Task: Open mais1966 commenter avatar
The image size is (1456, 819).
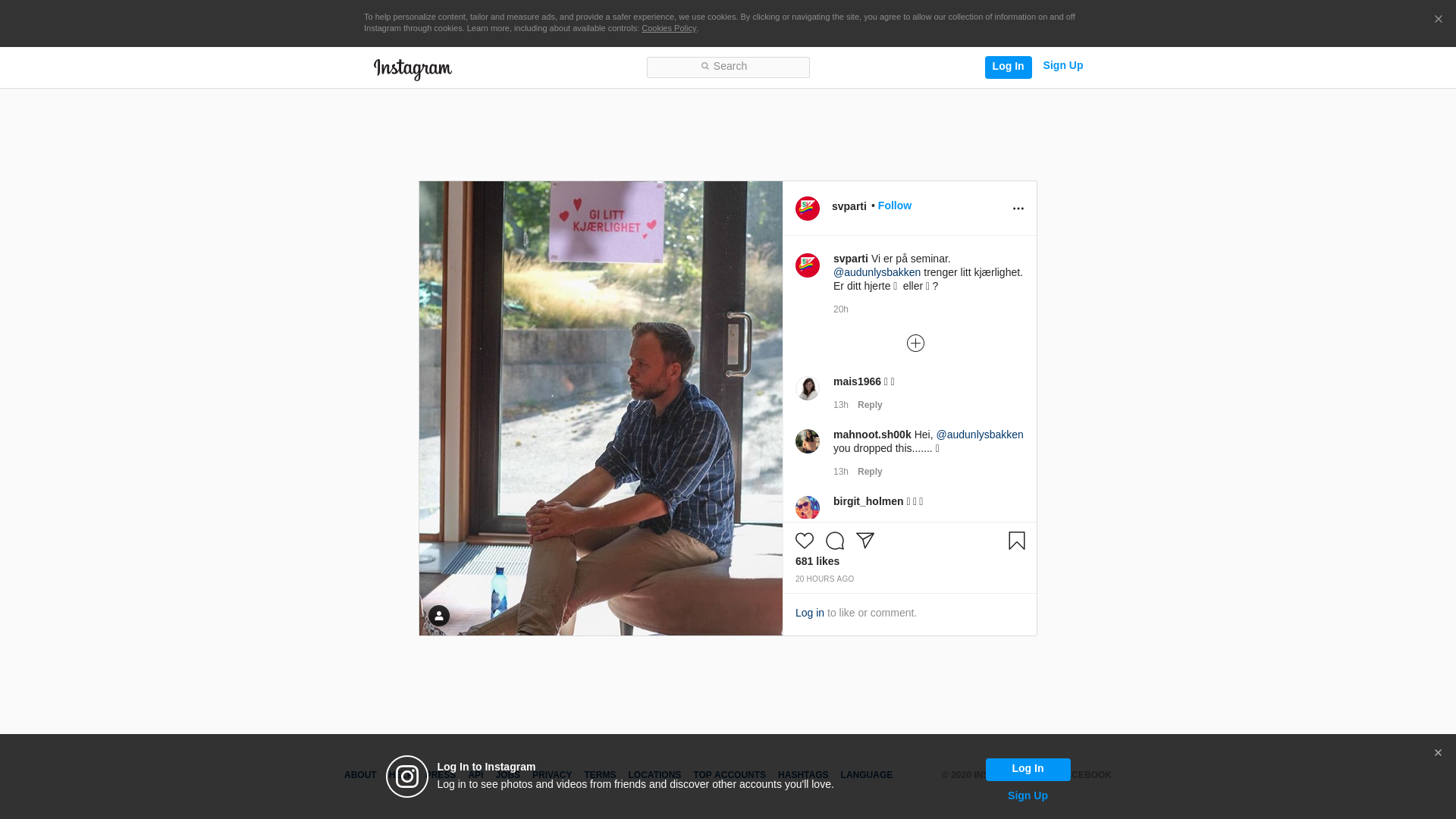Action: 807,388
